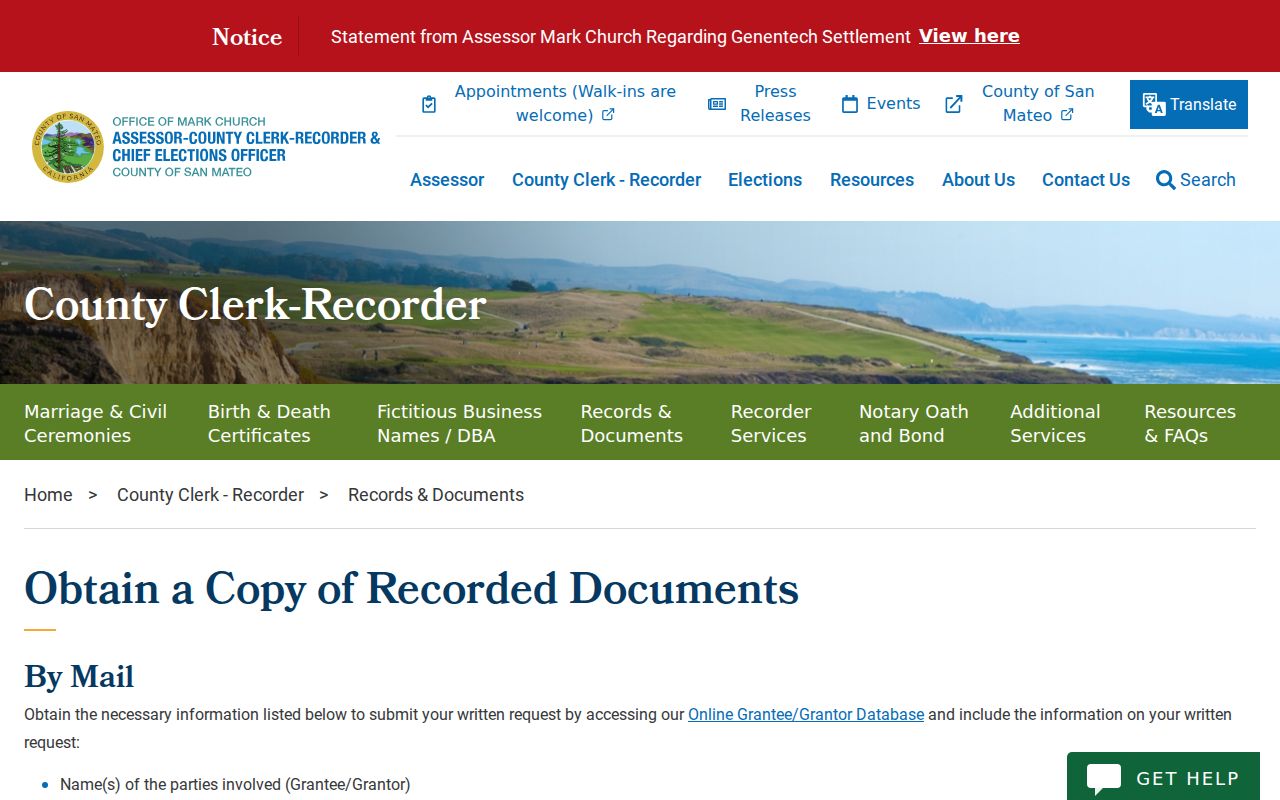Click the Translate button

(1189, 104)
